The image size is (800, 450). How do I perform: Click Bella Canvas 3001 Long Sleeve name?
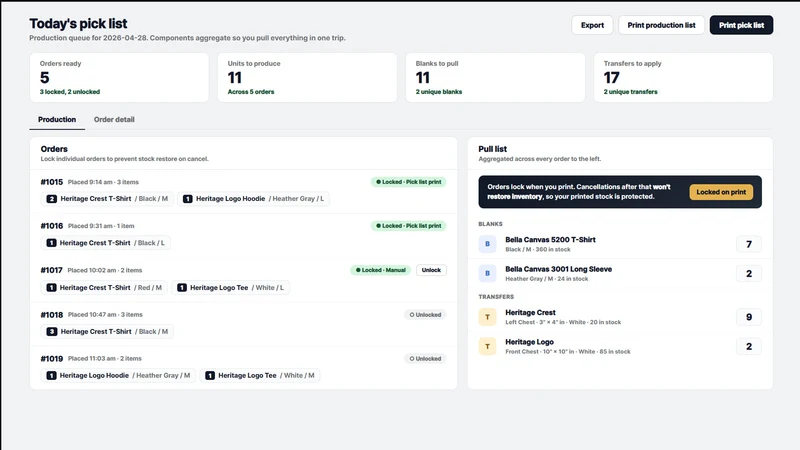coord(558,269)
